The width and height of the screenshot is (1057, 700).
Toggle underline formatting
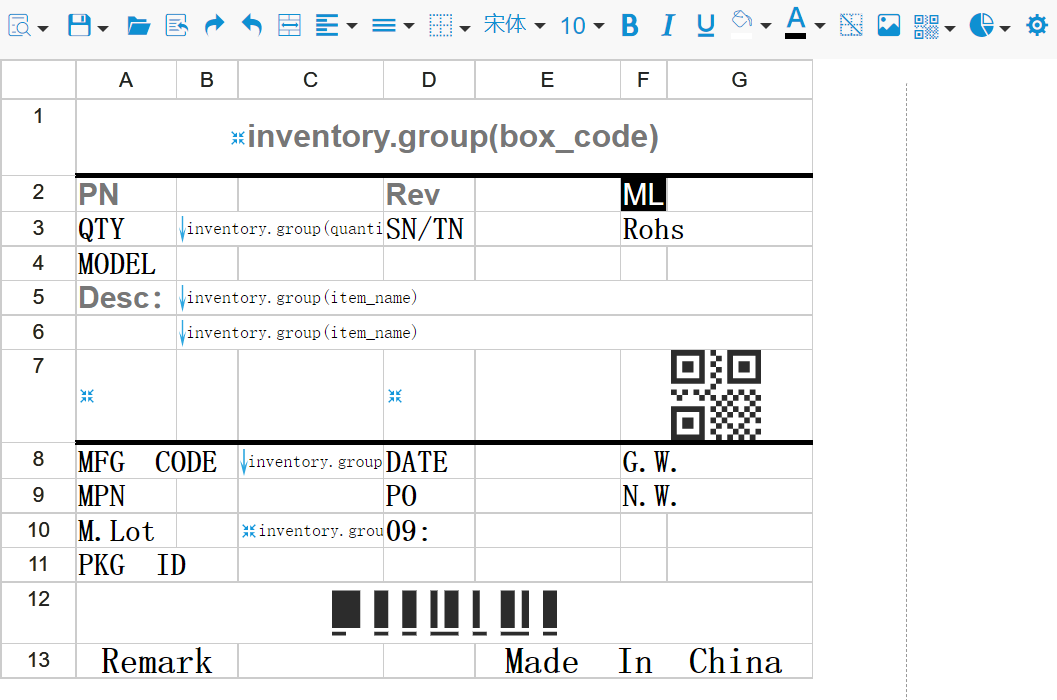706,26
